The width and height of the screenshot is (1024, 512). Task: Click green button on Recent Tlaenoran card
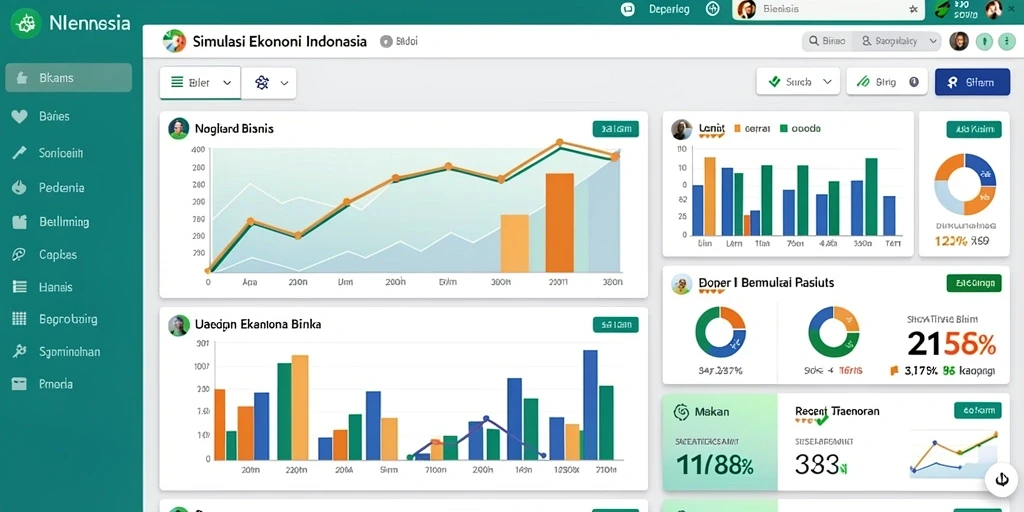pyautogui.click(x=978, y=410)
